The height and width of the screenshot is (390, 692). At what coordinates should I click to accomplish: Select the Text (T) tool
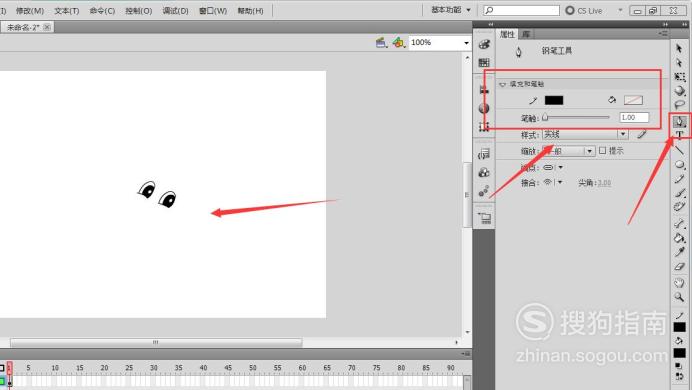pos(680,135)
